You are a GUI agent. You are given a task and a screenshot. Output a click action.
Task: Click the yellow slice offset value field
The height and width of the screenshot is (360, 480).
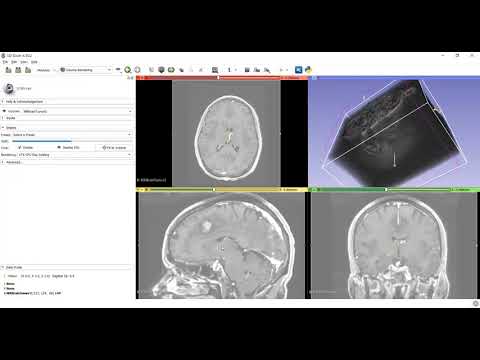click(294, 190)
